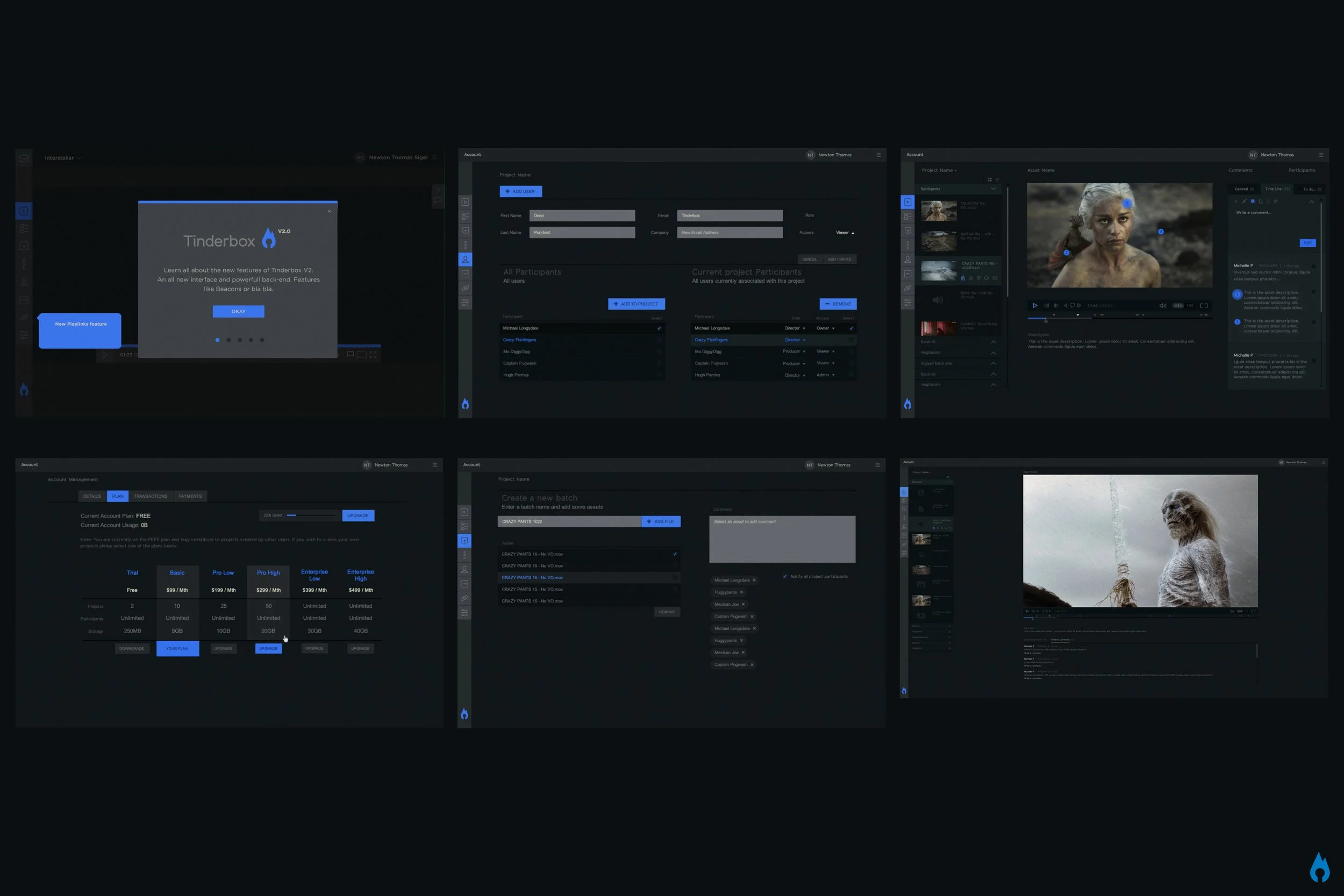
Task: Open Owner access dropdown for Michael Longsdale
Action: pos(826,328)
